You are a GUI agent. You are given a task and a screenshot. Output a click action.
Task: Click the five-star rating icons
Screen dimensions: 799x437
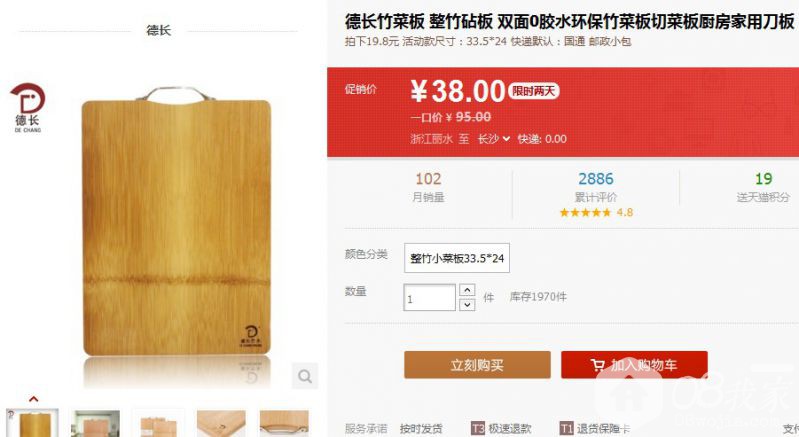tap(585, 212)
